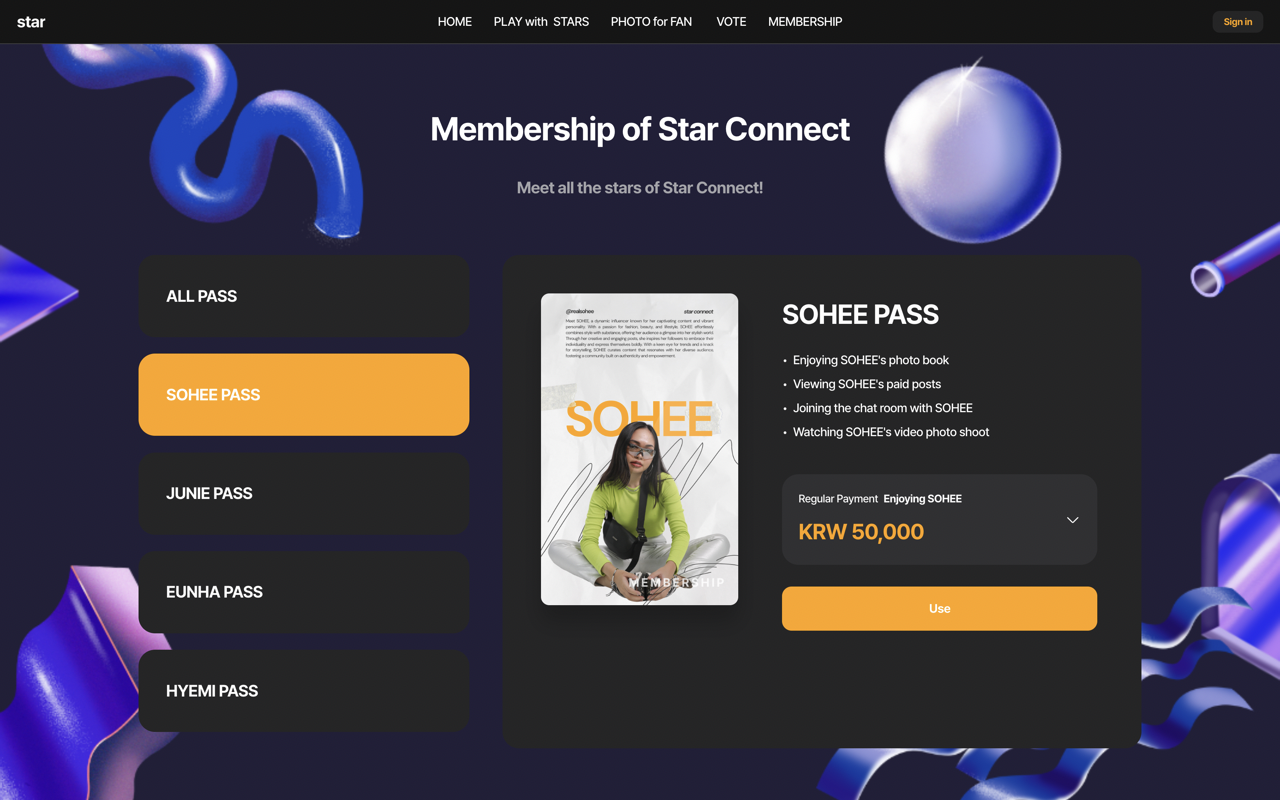The image size is (1280, 800).
Task: Pick the HYEMI PASS tab
Action: click(x=304, y=691)
